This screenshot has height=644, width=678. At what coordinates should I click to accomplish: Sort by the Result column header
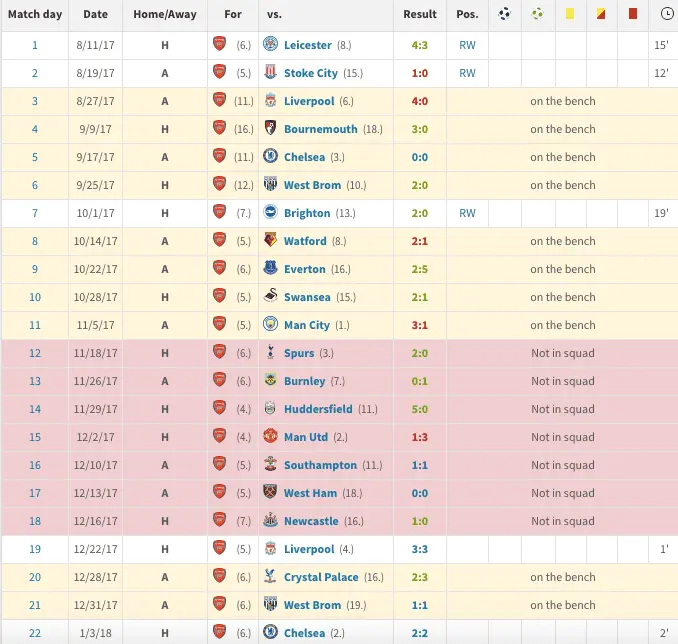coord(420,14)
